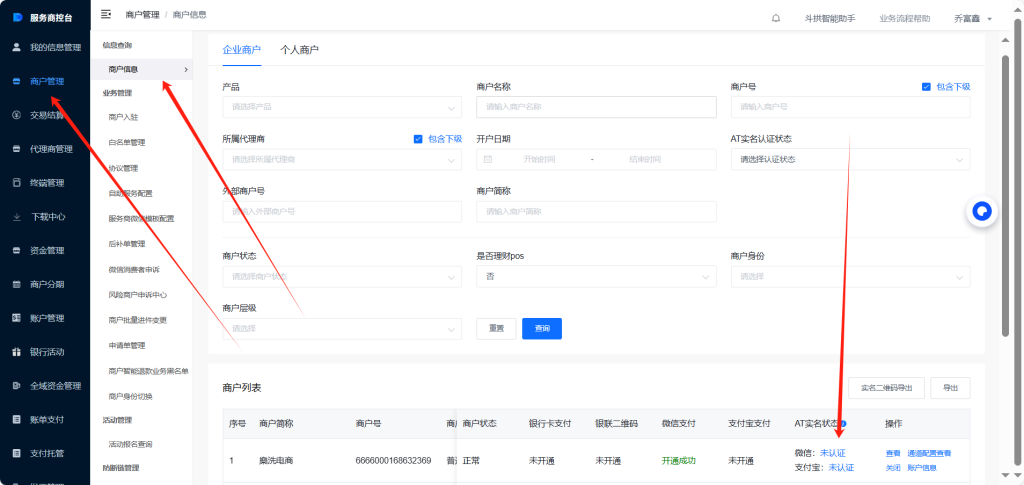The width and height of the screenshot is (1024, 485).
Task: Toggle 包含下级 checkbox for 所属代理商
Action: (418, 139)
